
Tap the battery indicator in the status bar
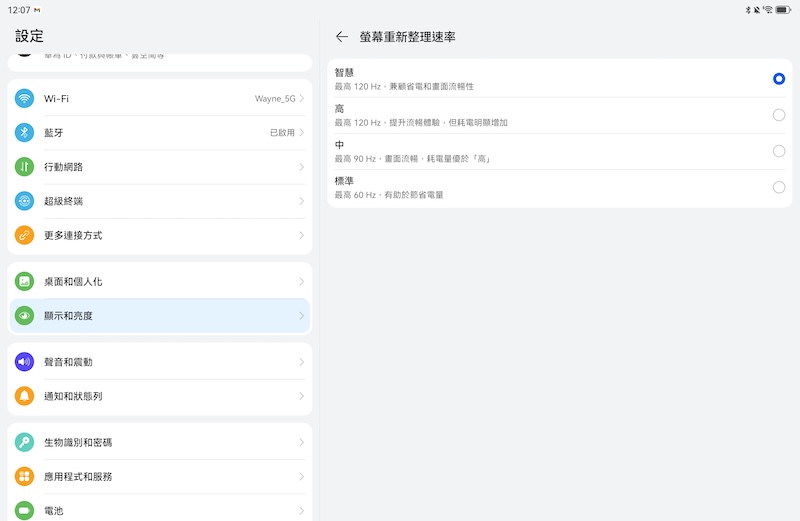pos(783,10)
